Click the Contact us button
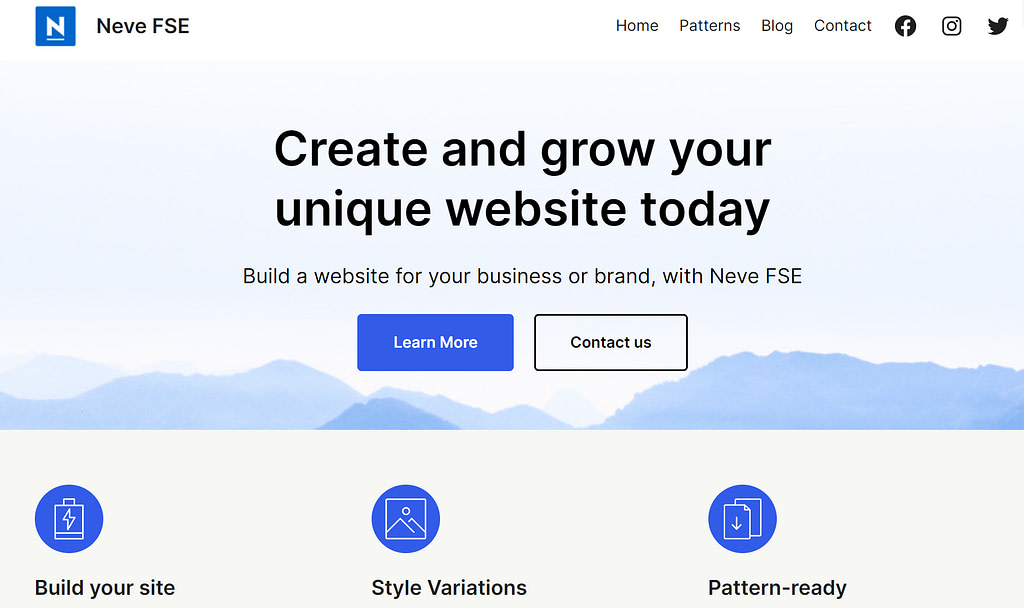The height and width of the screenshot is (608, 1024). [x=611, y=342]
